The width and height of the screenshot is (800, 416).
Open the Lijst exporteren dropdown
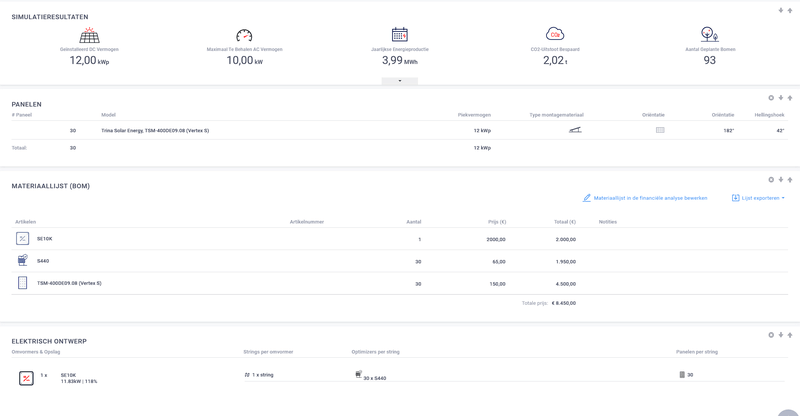758,198
